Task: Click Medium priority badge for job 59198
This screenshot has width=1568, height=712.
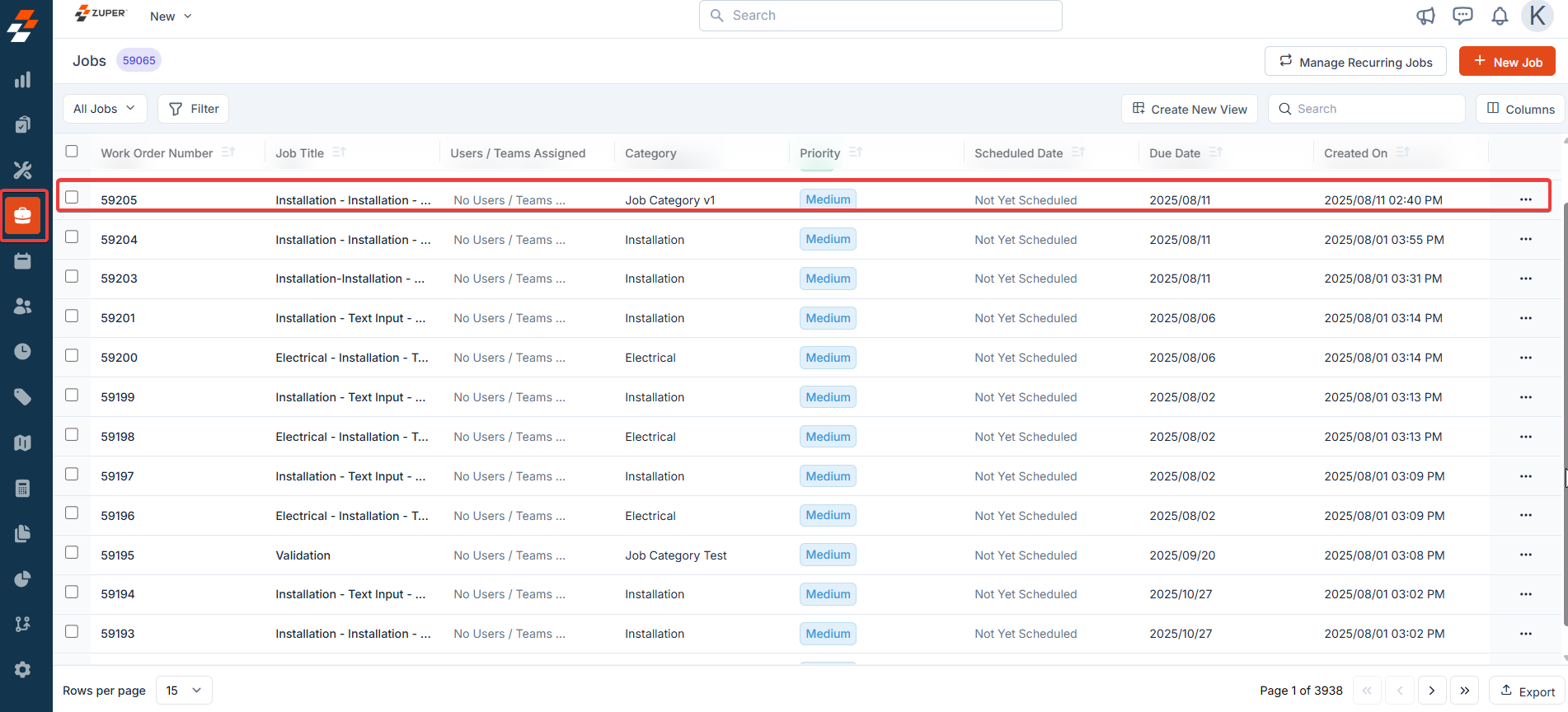Action: [x=828, y=437]
